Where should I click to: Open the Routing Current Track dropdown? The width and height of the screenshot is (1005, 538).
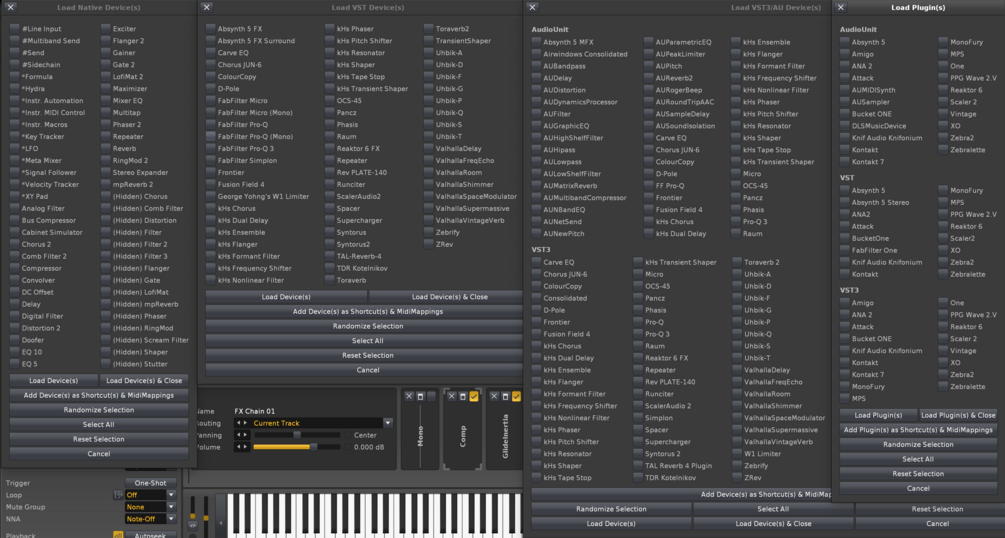tap(388, 423)
